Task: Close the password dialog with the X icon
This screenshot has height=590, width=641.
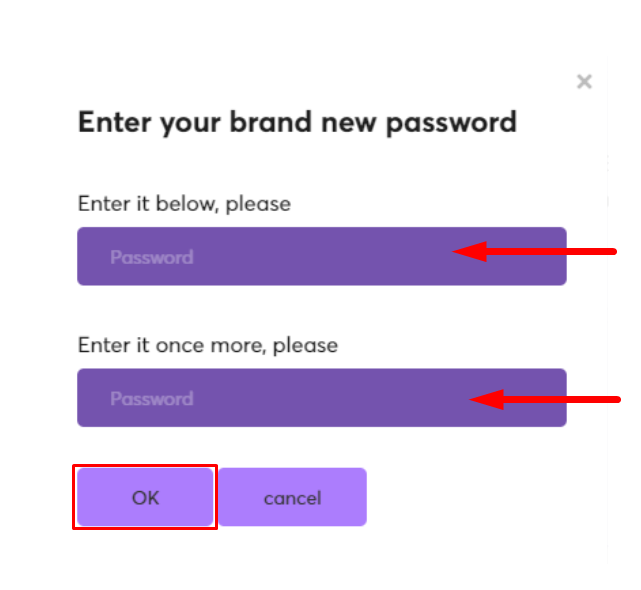Action: pos(584,82)
